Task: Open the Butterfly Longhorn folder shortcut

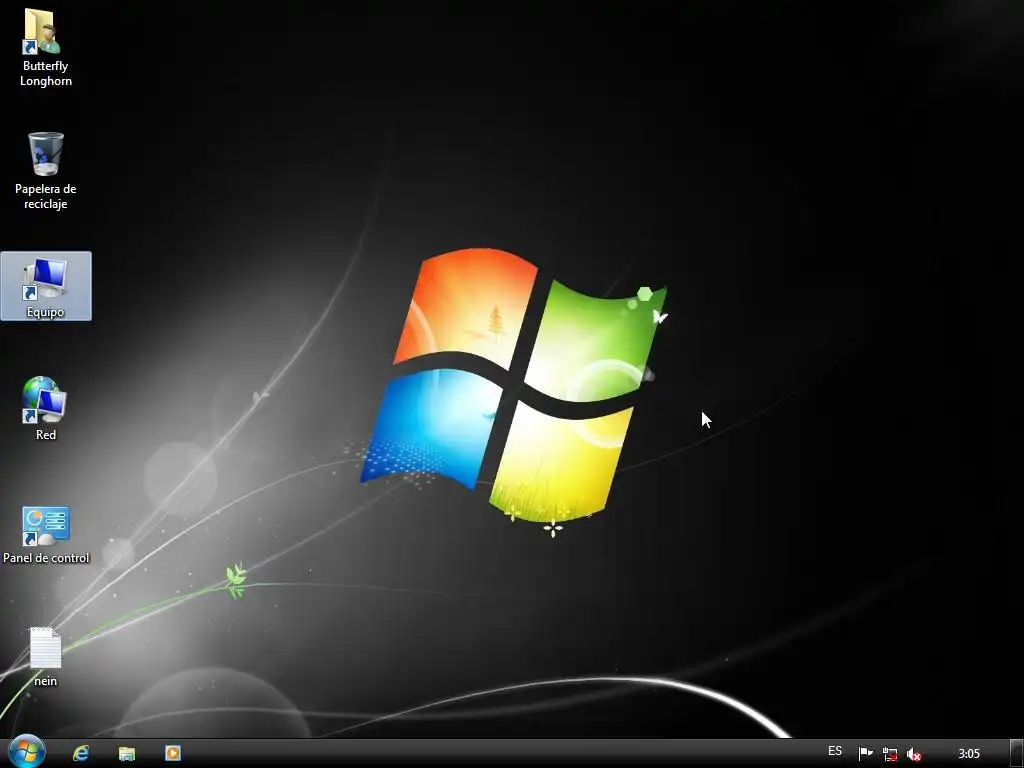Action: [x=44, y=47]
